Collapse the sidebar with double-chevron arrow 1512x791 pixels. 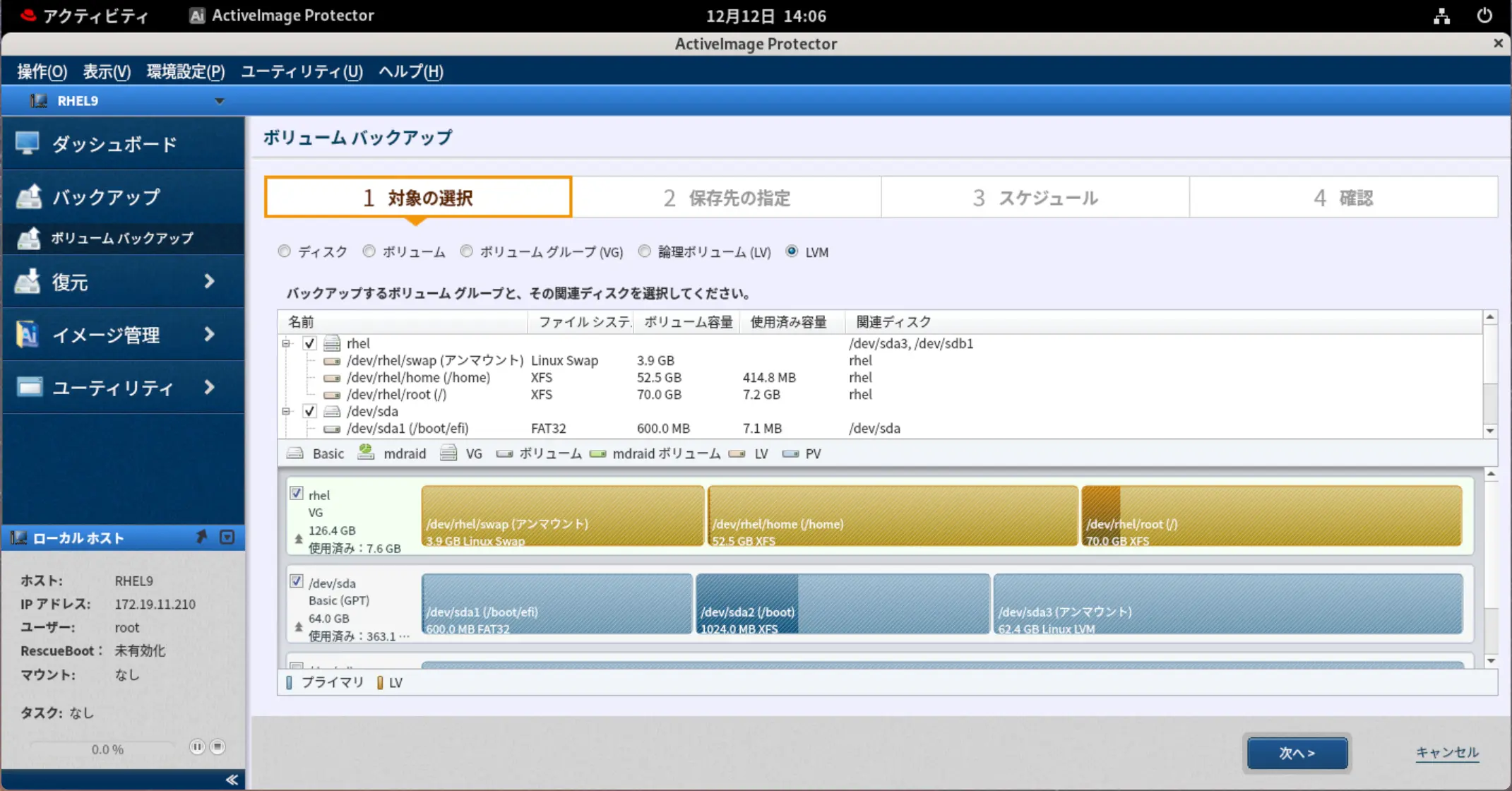232,780
